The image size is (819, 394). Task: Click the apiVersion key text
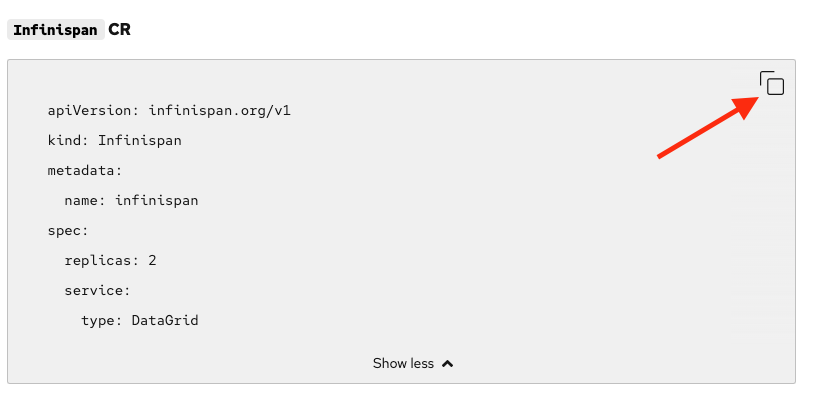click(89, 111)
